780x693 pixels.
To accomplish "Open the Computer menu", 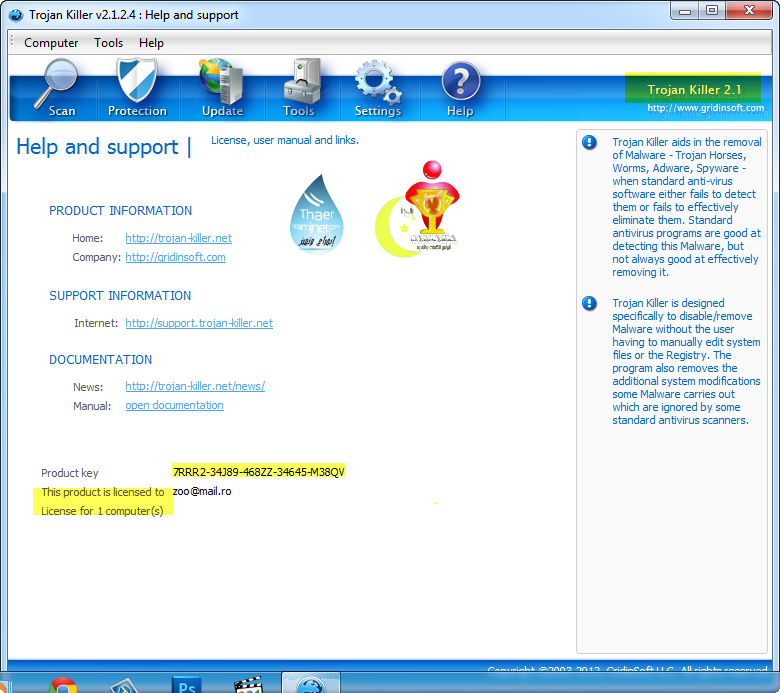I will [51, 43].
